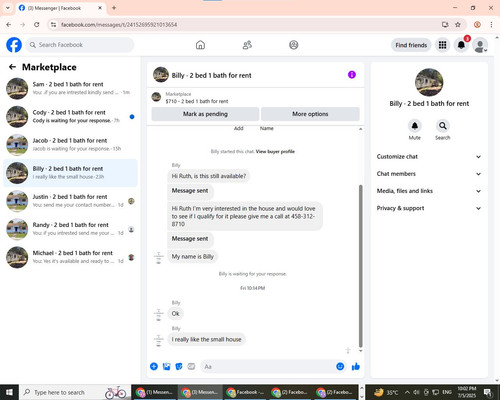Attach a file with the photo icon

point(166,367)
